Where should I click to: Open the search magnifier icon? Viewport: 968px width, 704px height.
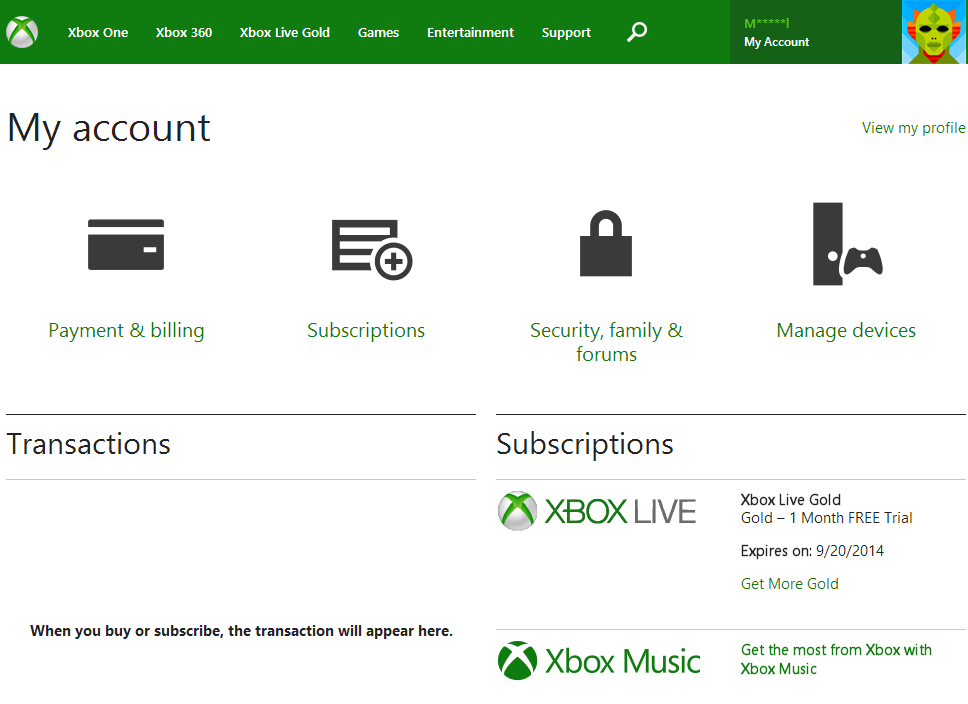[x=637, y=31]
